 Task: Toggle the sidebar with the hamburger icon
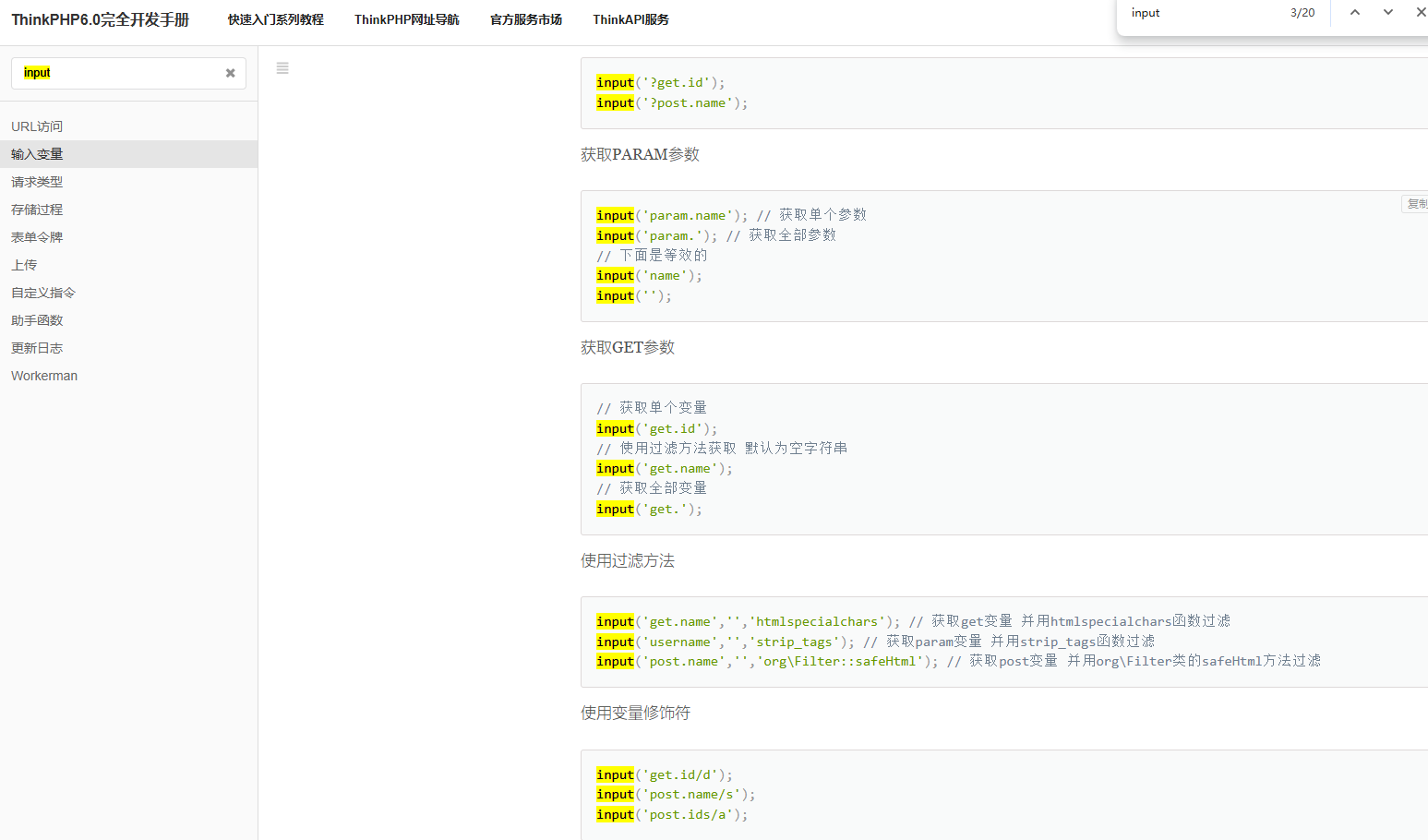[282, 68]
